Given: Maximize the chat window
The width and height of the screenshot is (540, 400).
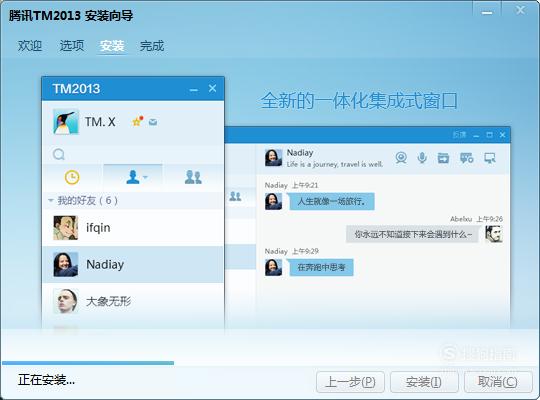Looking at the screenshot, I should coord(489,135).
